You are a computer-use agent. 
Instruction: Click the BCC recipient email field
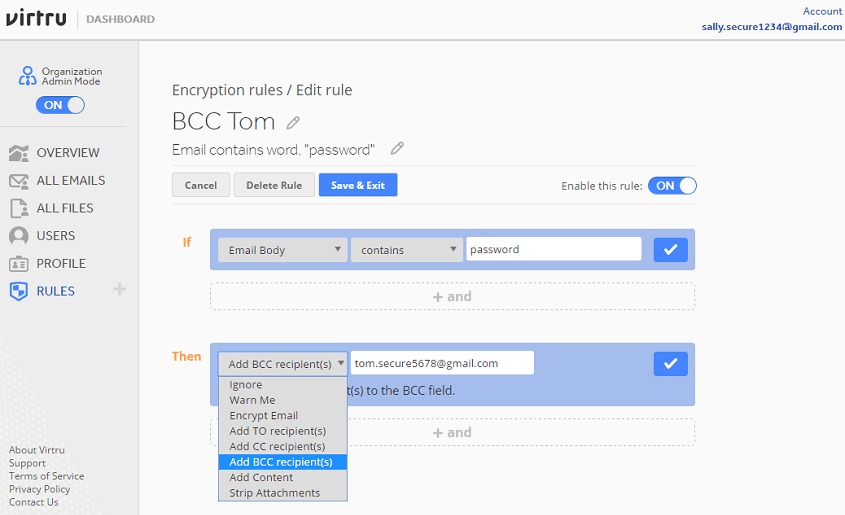coord(442,363)
